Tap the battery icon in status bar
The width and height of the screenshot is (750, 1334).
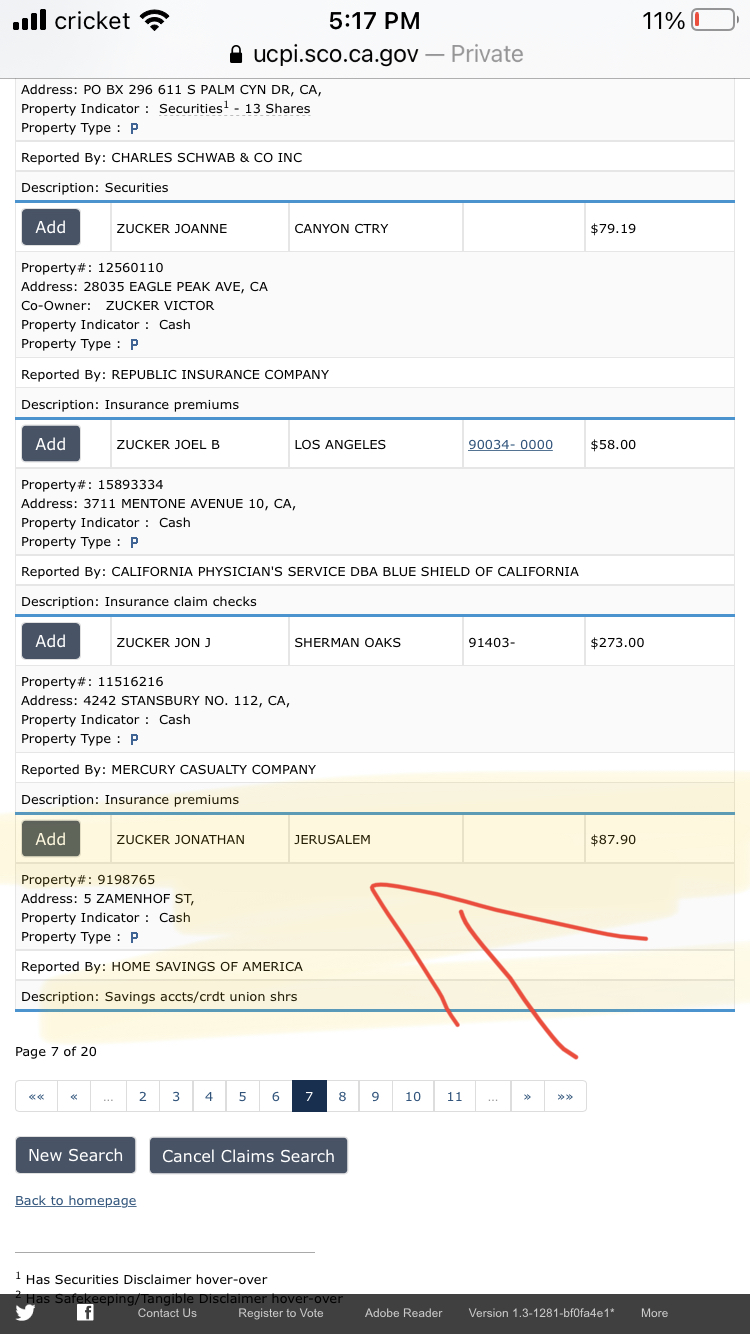713,20
